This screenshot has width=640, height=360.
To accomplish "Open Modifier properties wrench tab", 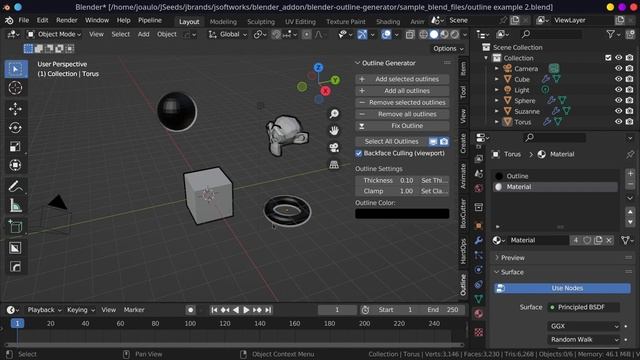I will click(478, 240).
